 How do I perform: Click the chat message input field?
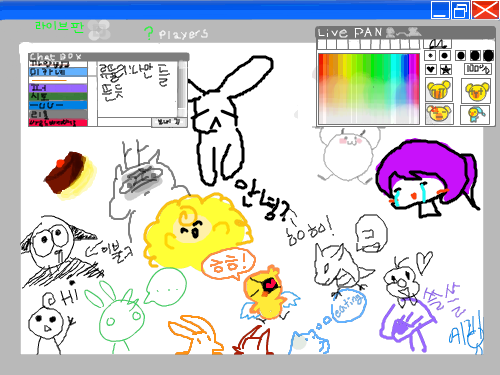click(125, 122)
